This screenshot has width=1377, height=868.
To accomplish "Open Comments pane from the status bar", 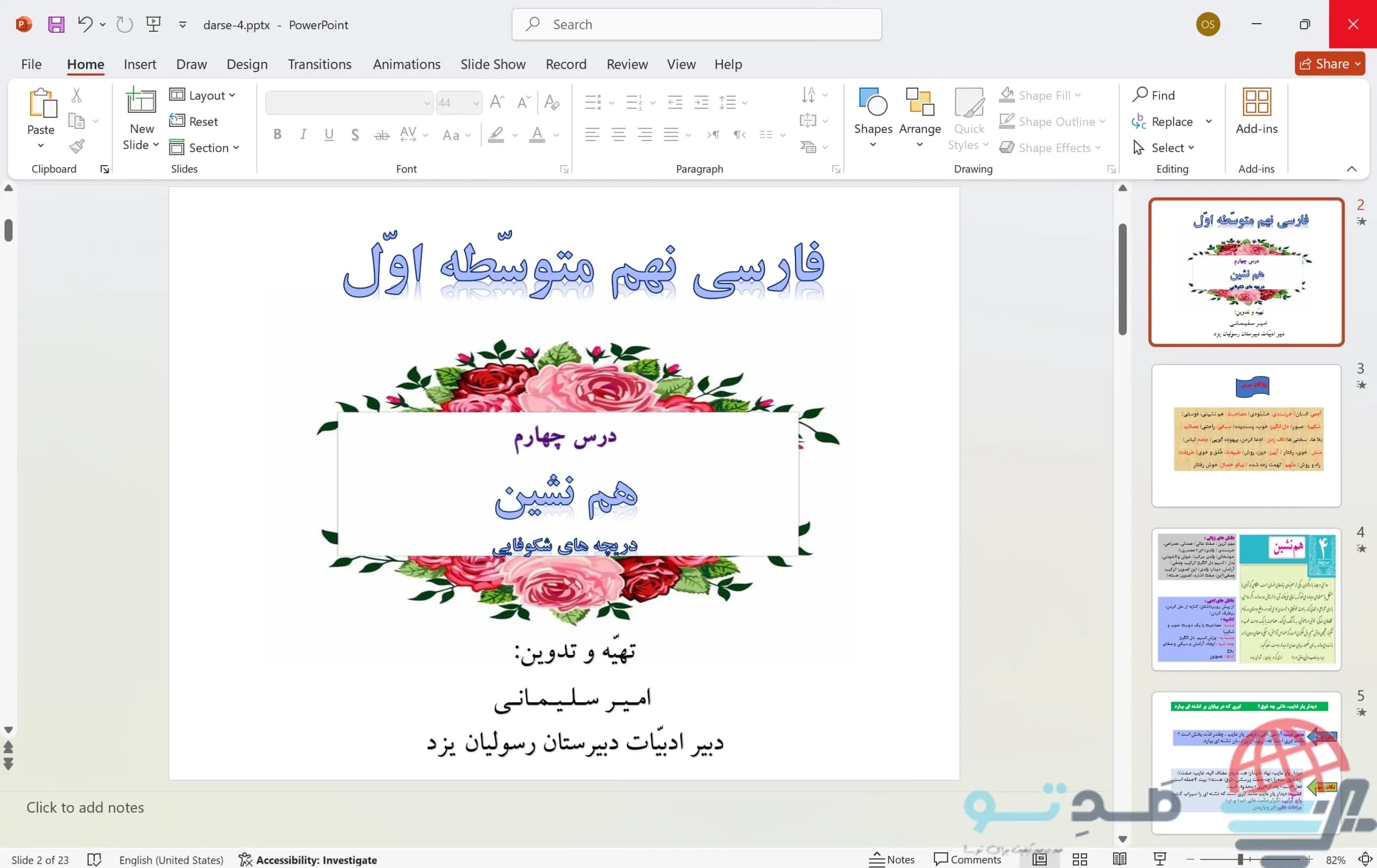I will [x=967, y=859].
